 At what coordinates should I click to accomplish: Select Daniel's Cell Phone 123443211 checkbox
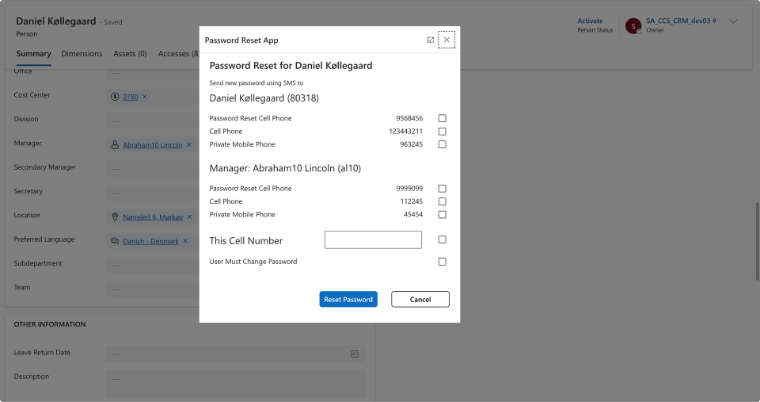442,131
